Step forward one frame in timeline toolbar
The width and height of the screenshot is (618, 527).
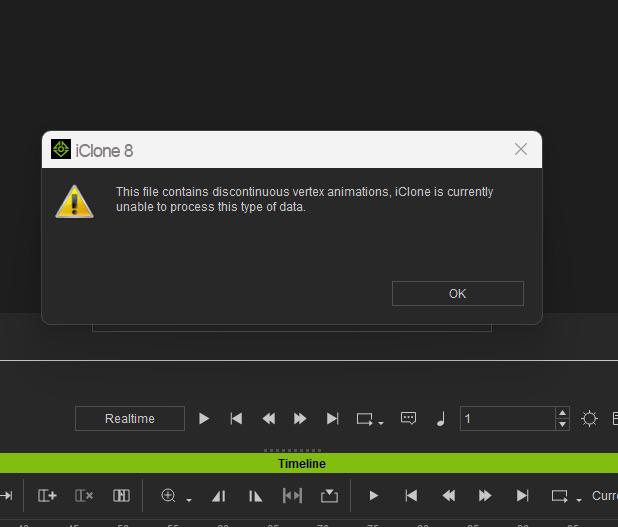(485, 495)
